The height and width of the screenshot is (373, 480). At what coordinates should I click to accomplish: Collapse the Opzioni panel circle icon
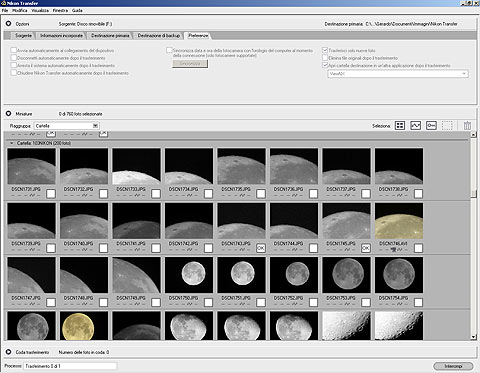pyautogui.click(x=9, y=24)
